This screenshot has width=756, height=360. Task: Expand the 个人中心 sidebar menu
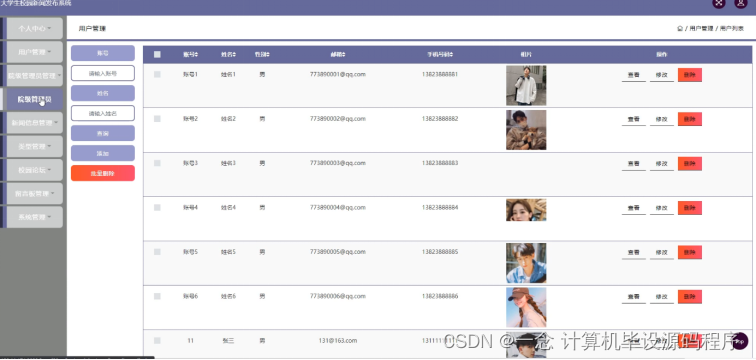click(35, 28)
